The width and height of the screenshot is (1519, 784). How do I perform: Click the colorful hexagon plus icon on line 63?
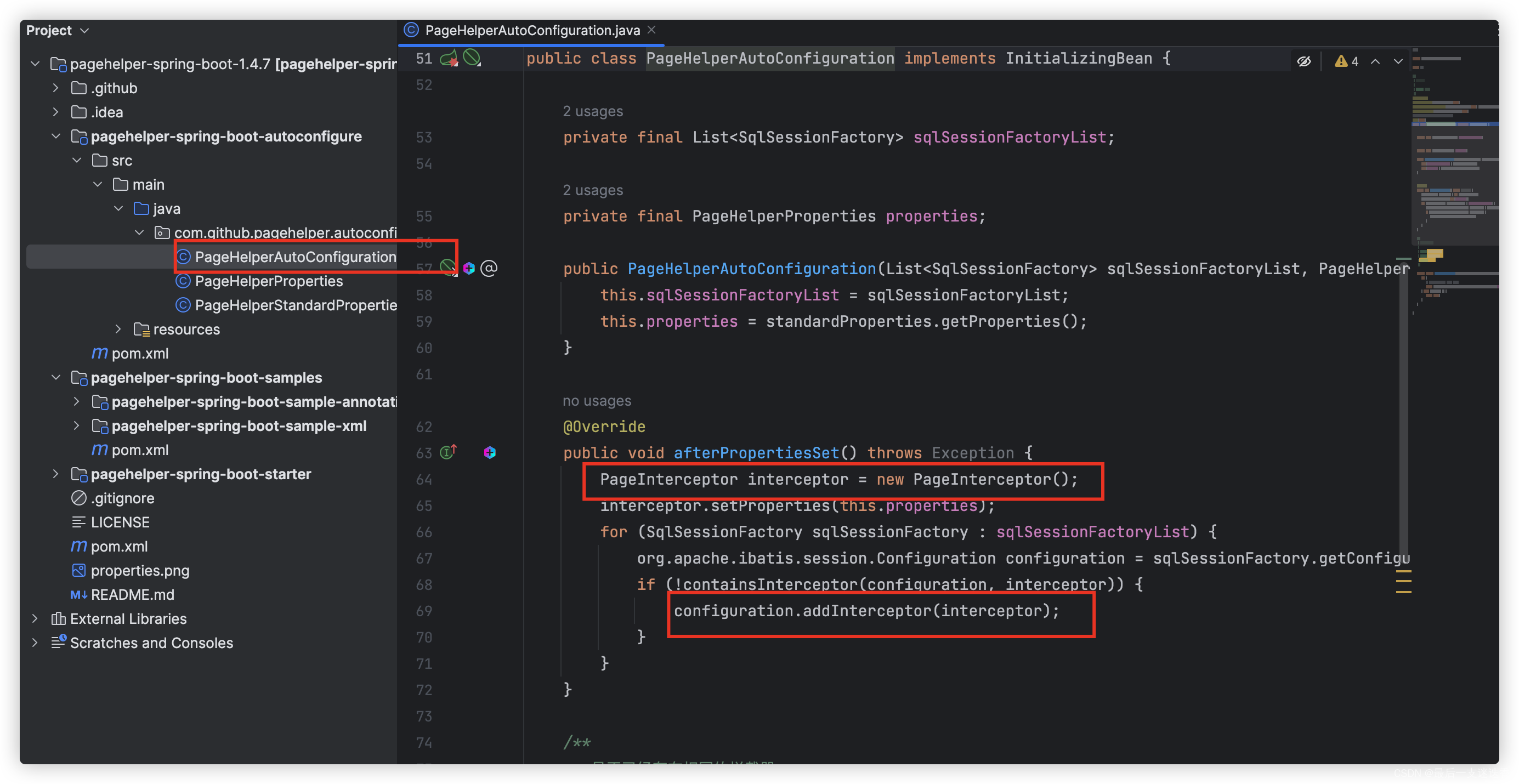point(490,453)
